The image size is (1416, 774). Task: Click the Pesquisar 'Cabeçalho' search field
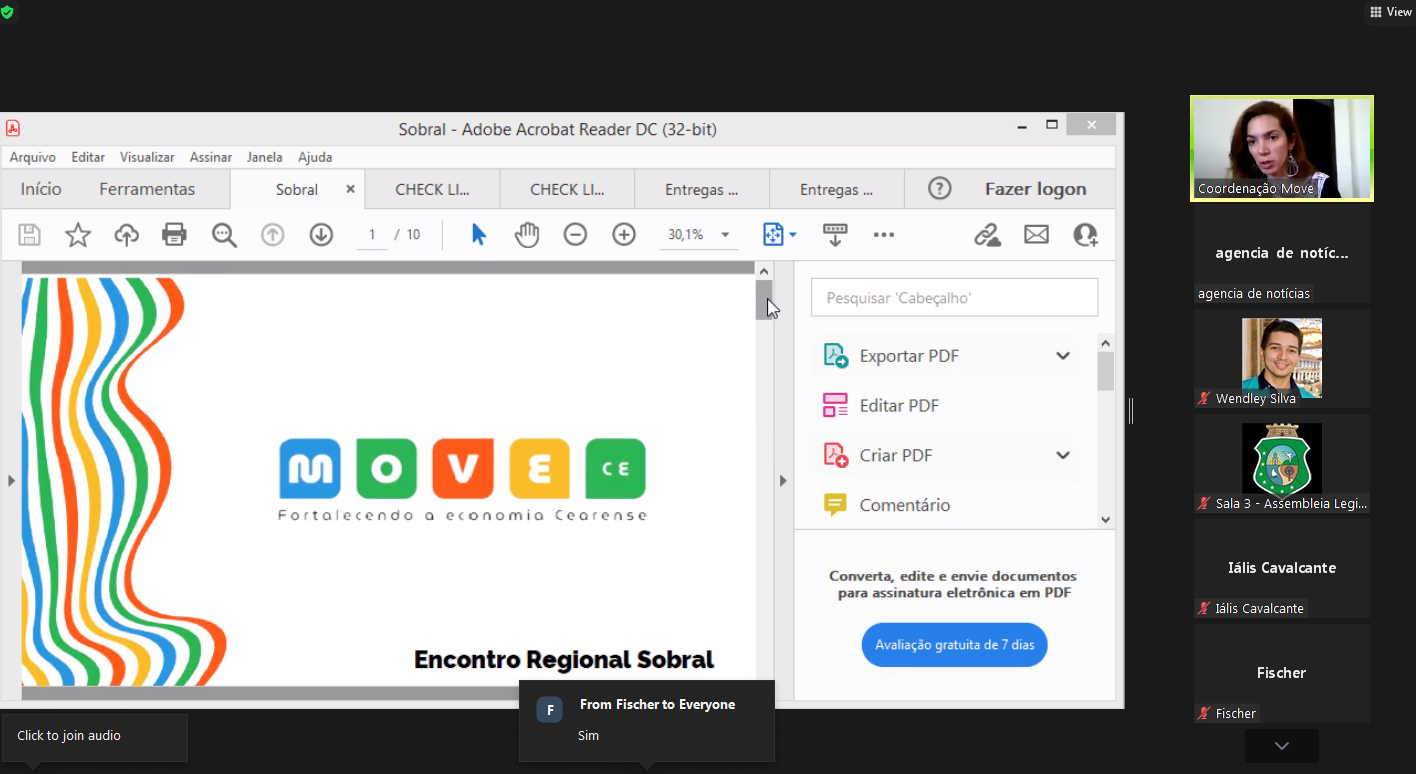pyautogui.click(x=954, y=298)
